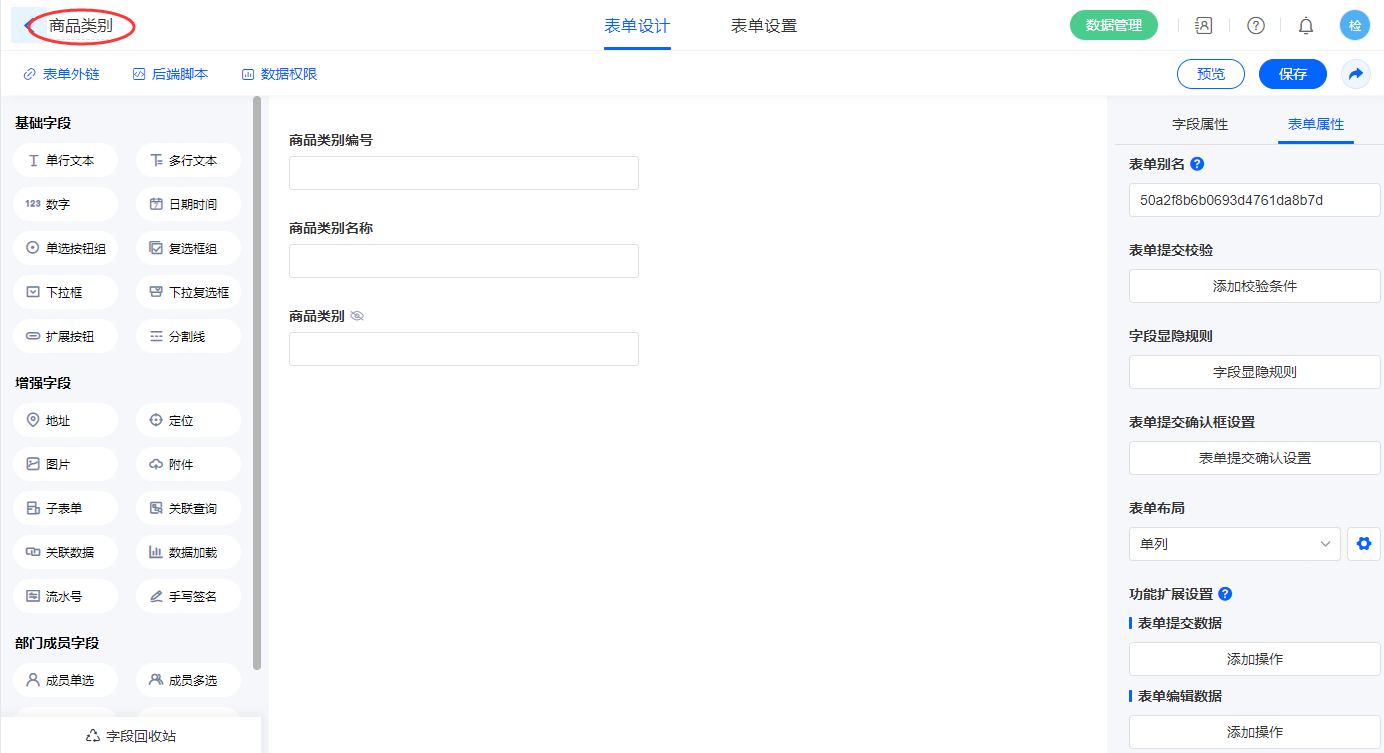Open the layout settings gear icon
1384x753 pixels.
(1363, 544)
